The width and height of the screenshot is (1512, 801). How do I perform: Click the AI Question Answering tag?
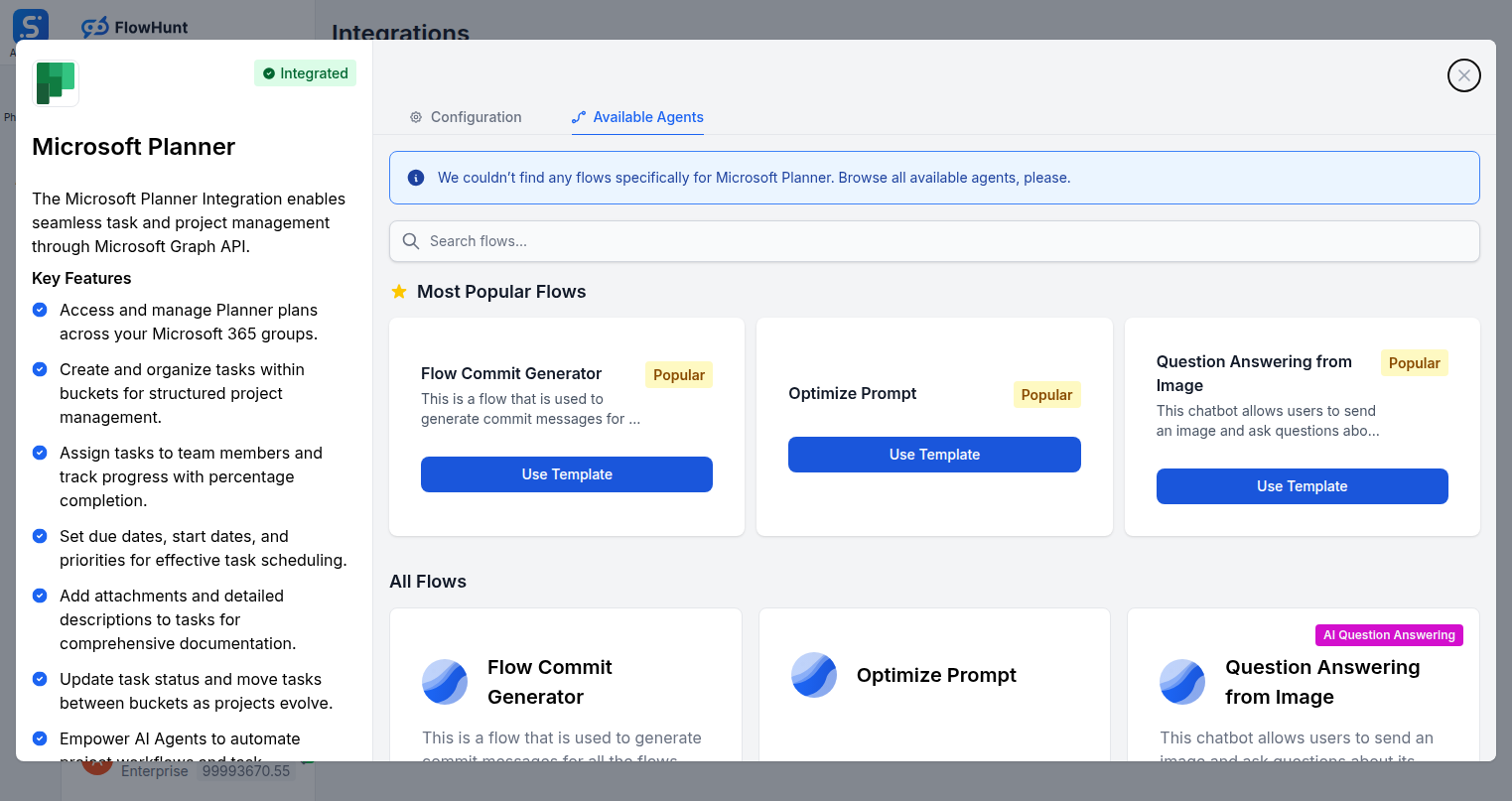pos(1388,635)
